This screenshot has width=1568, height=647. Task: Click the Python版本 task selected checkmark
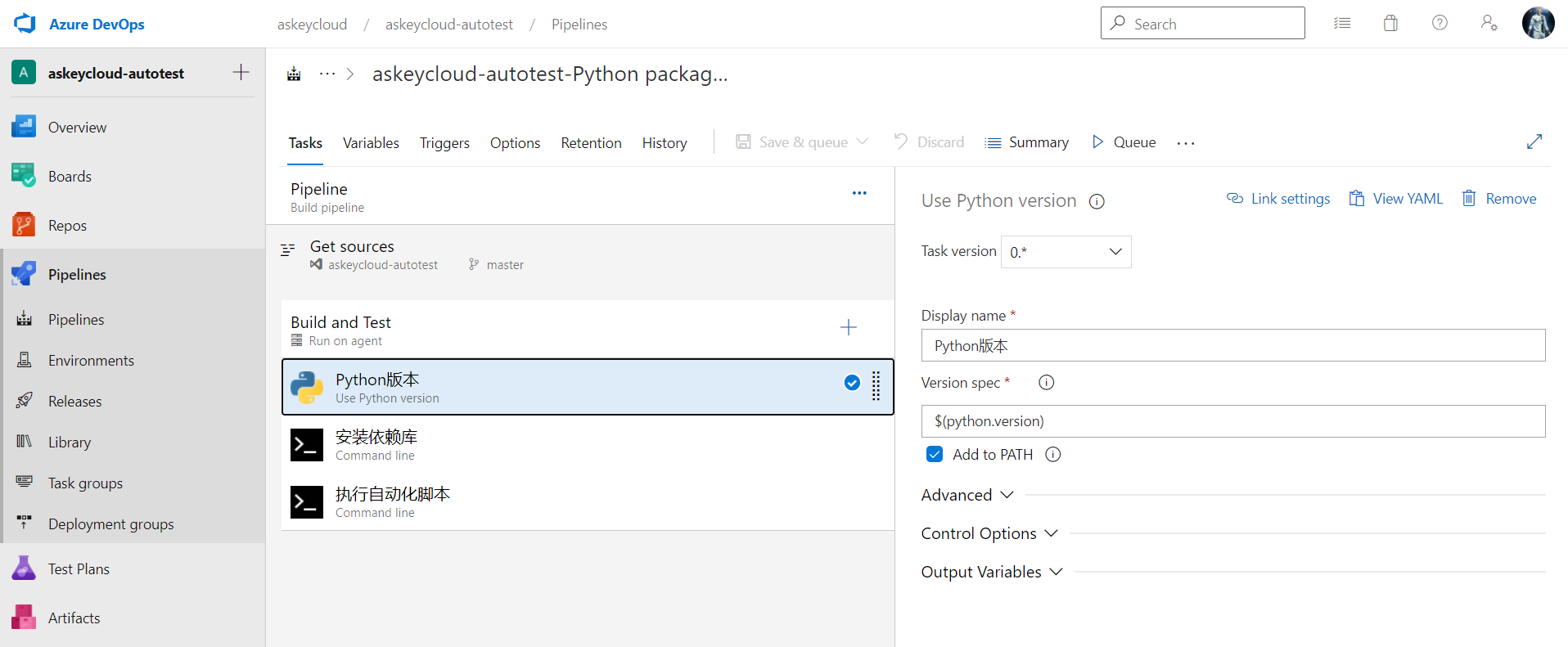(x=852, y=383)
